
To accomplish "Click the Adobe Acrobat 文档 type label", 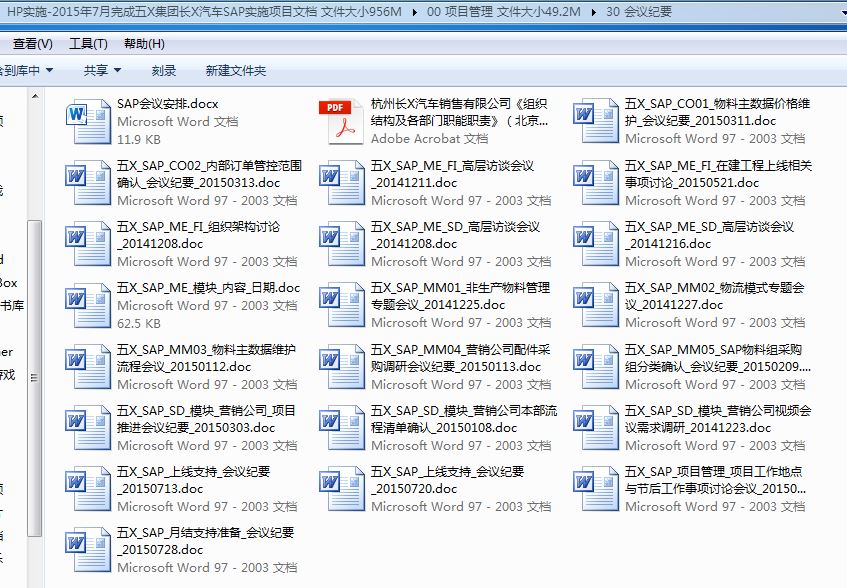I will pyautogui.click(x=429, y=139).
